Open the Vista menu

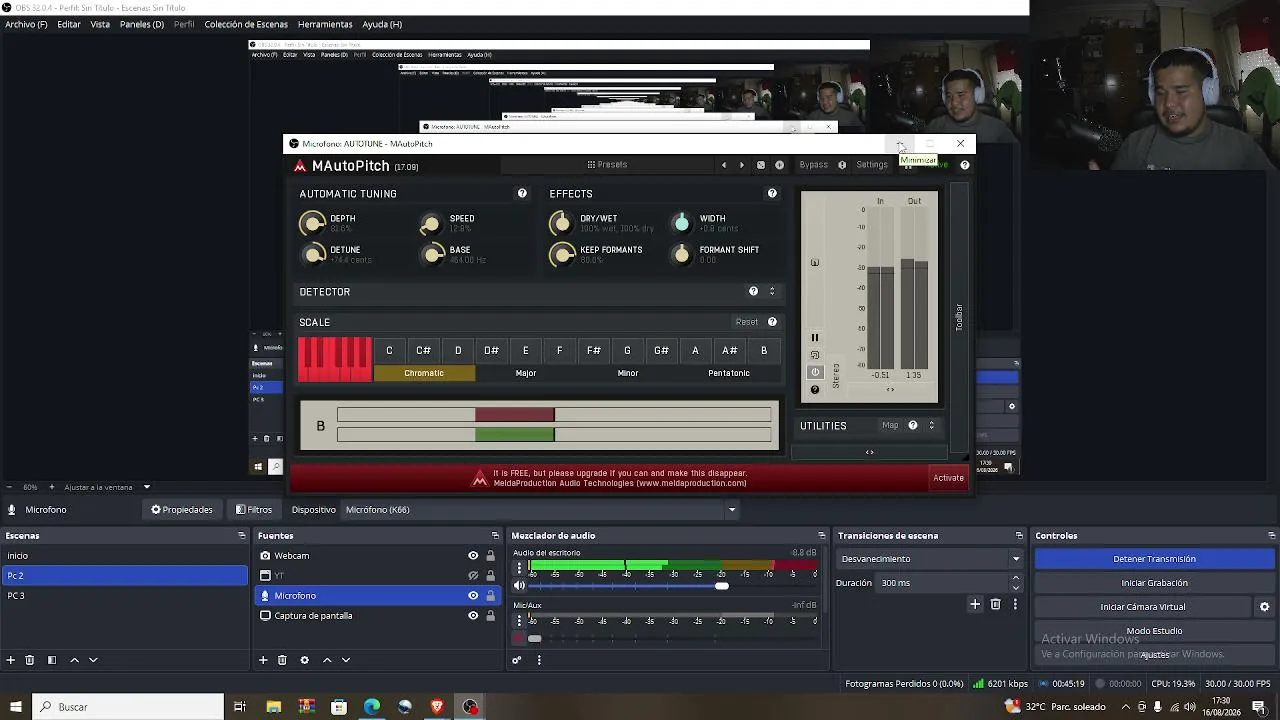100,24
